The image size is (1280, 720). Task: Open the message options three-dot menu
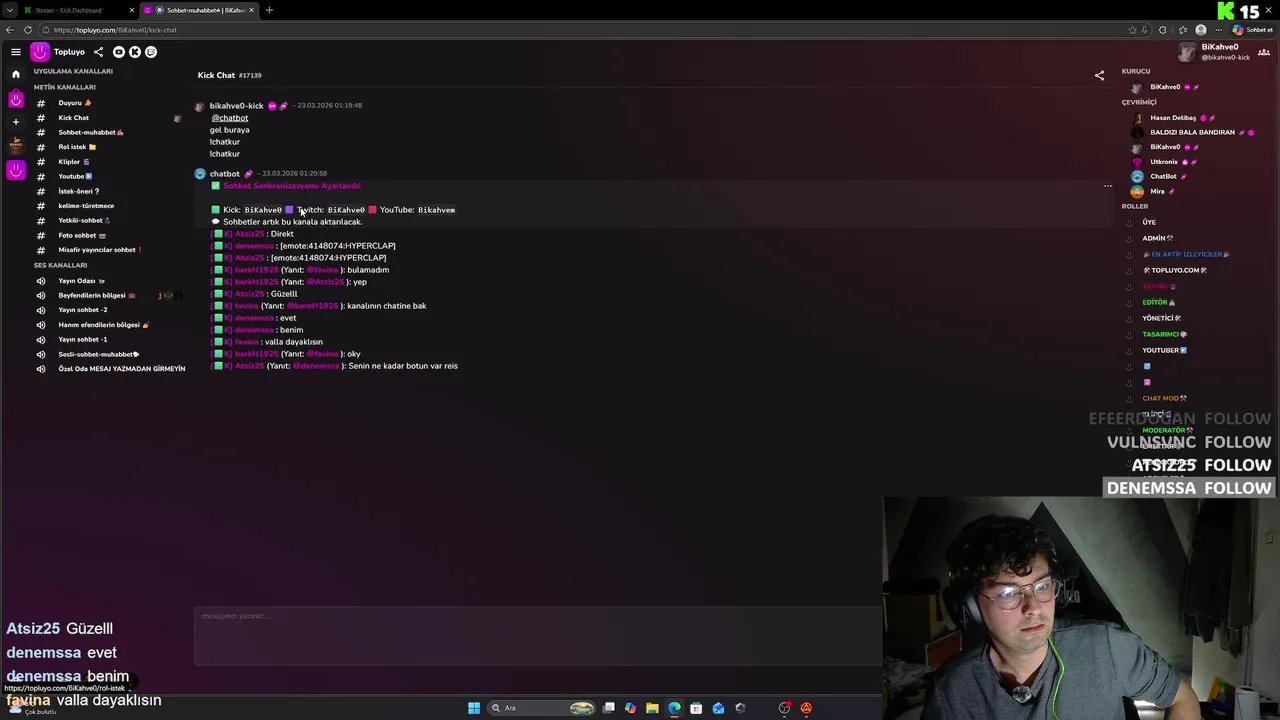click(1107, 186)
